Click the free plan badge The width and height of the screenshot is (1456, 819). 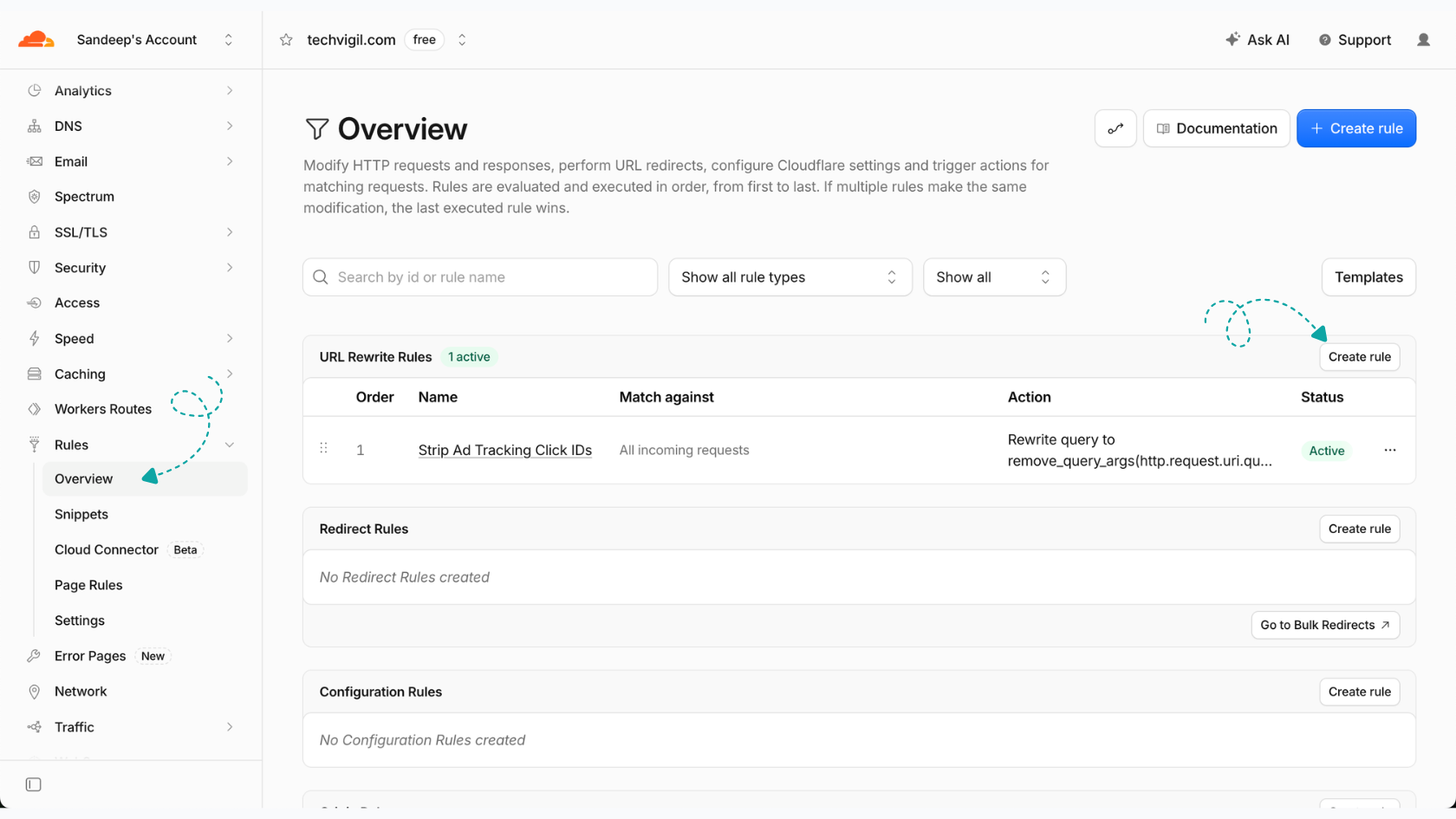pyautogui.click(x=425, y=40)
